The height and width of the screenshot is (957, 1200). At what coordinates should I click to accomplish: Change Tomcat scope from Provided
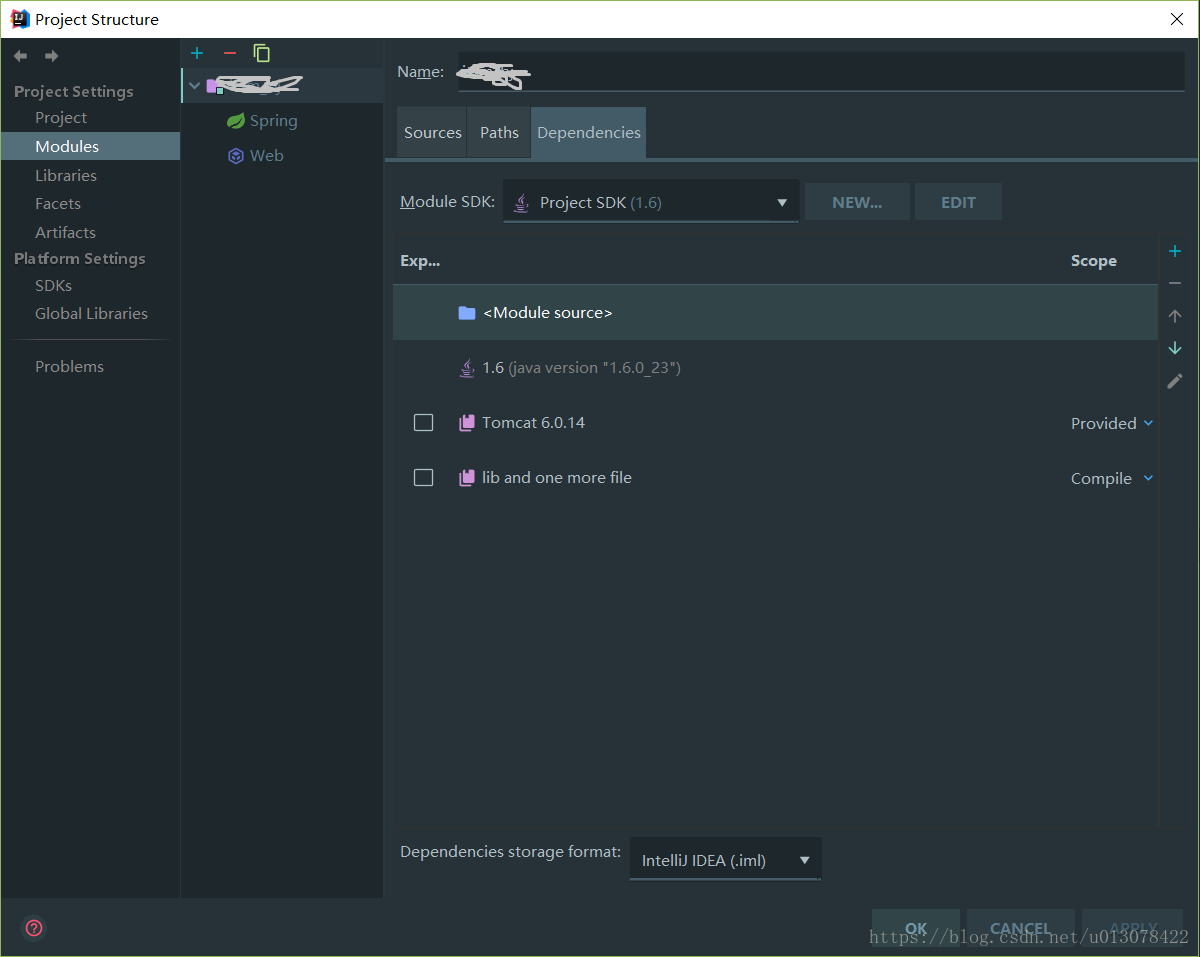click(x=1112, y=424)
